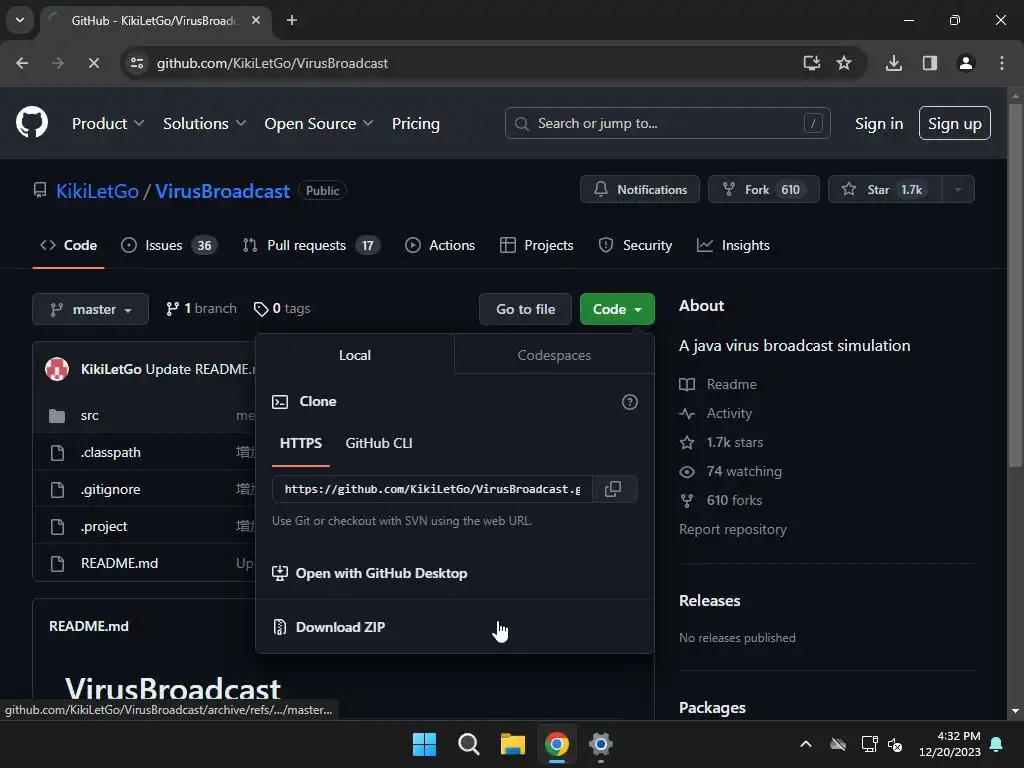View the 1 branch link

(x=201, y=308)
